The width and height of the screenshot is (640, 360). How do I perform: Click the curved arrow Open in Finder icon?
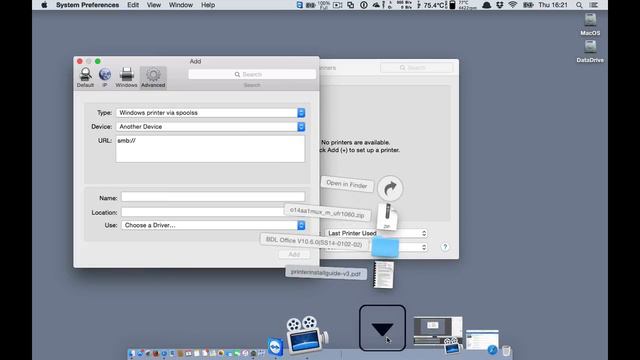tap(390, 188)
